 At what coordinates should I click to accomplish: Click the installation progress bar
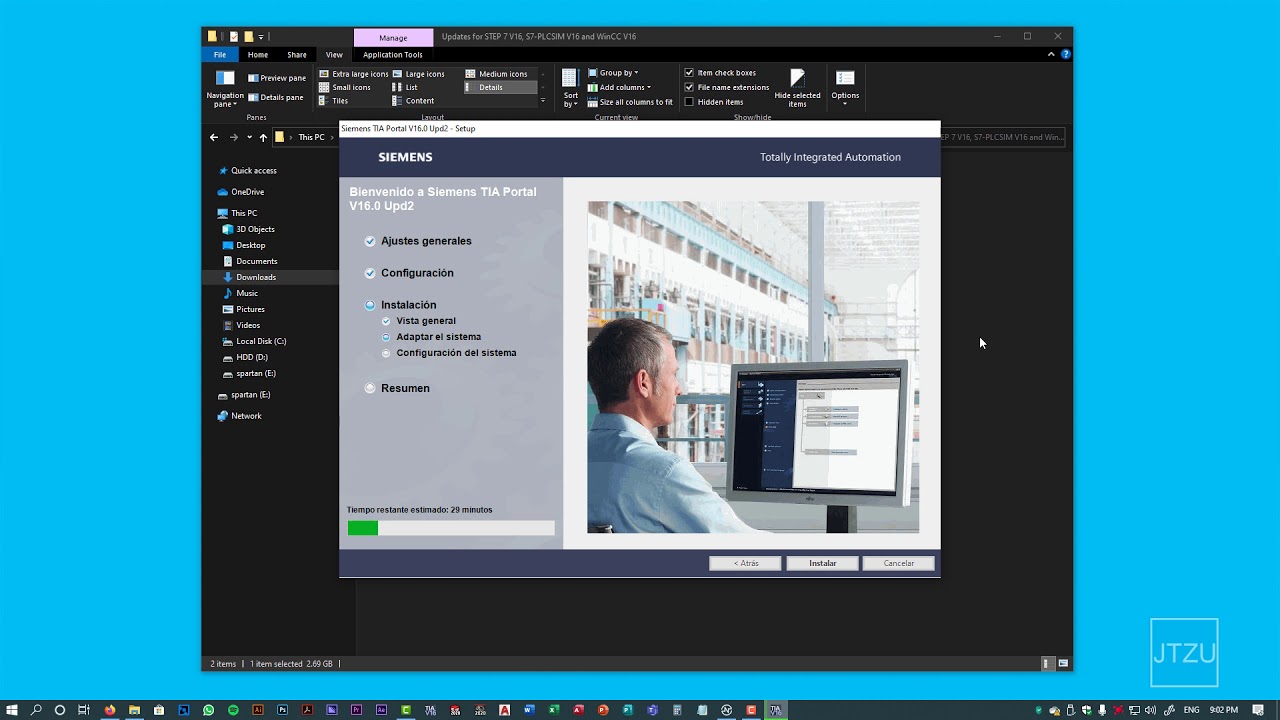451,528
